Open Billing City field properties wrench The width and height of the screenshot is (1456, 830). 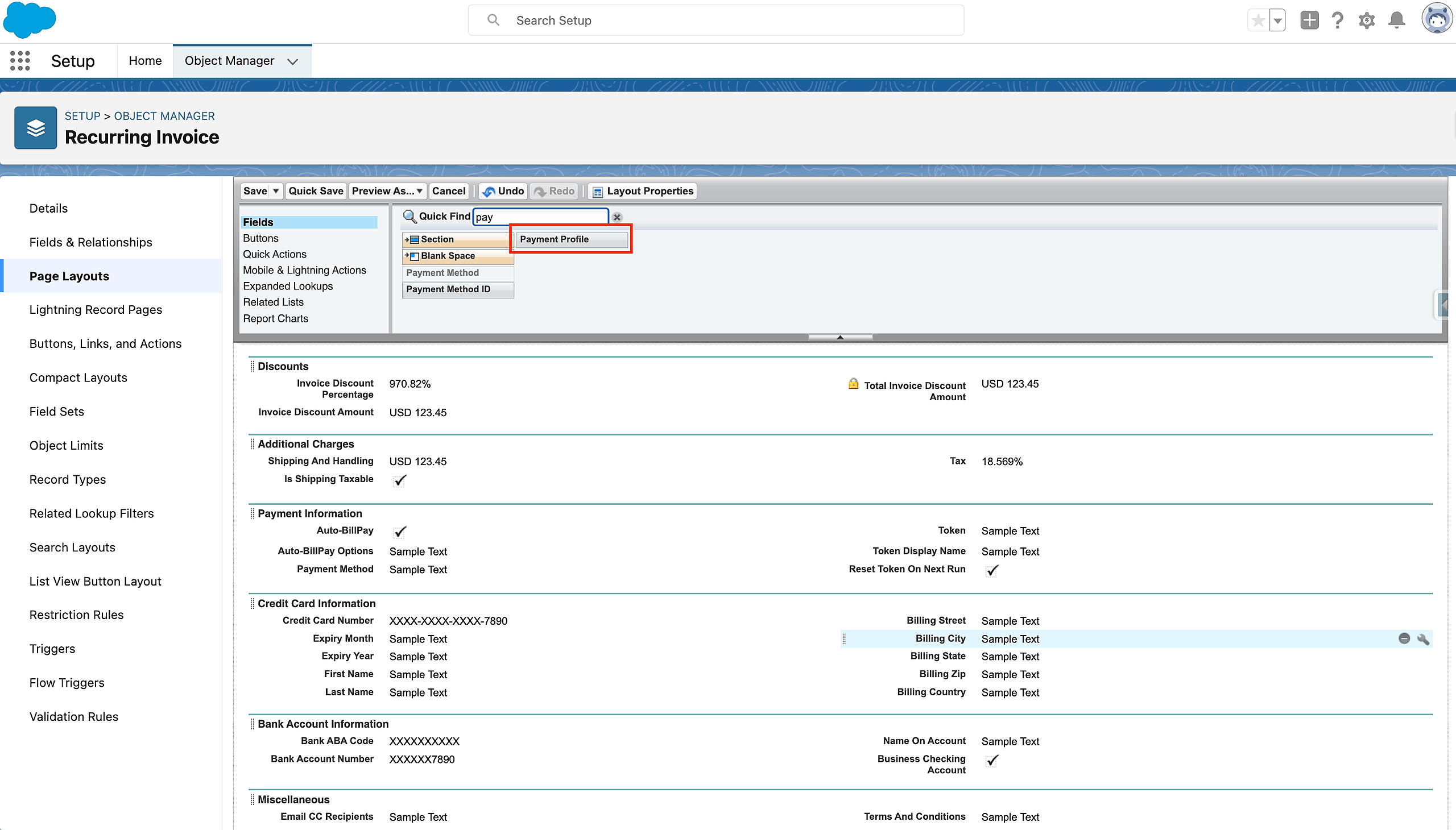(1423, 639)
